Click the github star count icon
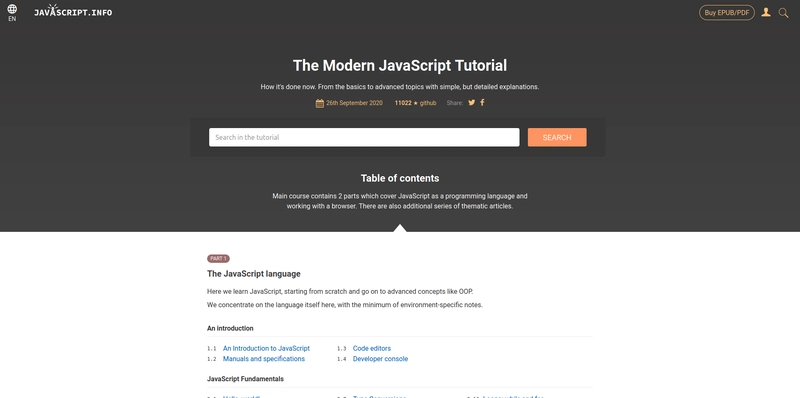The width and height of the screenshot is (800, 398). tap(415, 103)
